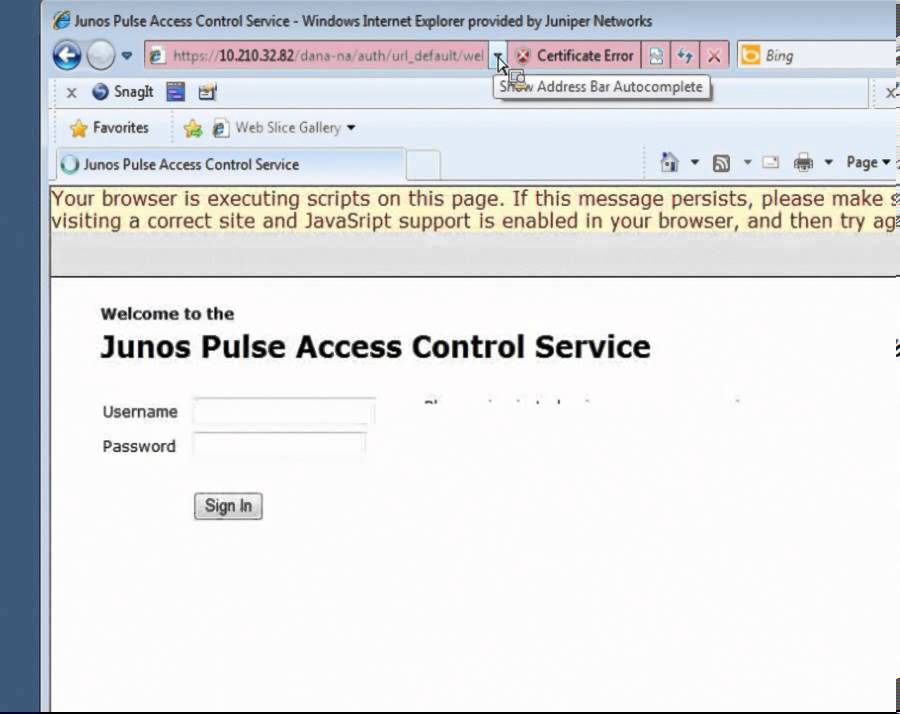This screenshot has width=900, height=714.
Task: Expand Web Slice Gallery dropdown arrow
Action: 351,127
